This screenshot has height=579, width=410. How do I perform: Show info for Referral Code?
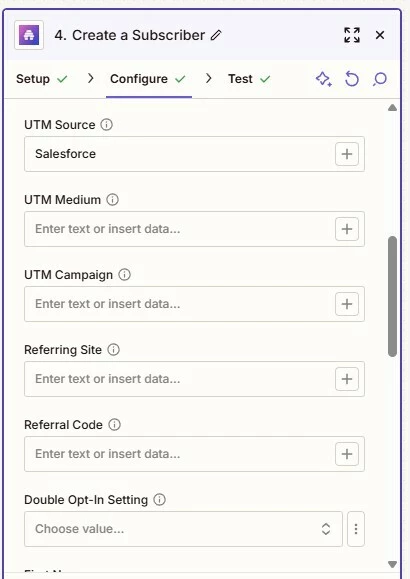pos(115,425)
